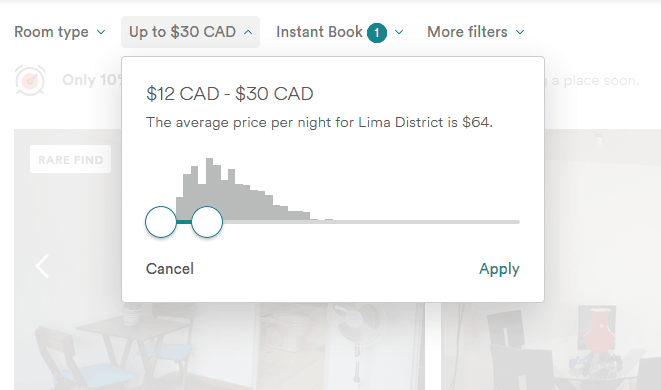Screen dimensions: 661x390
Task: Click the teal badge showing 1
Action: (x=377, y=32)
